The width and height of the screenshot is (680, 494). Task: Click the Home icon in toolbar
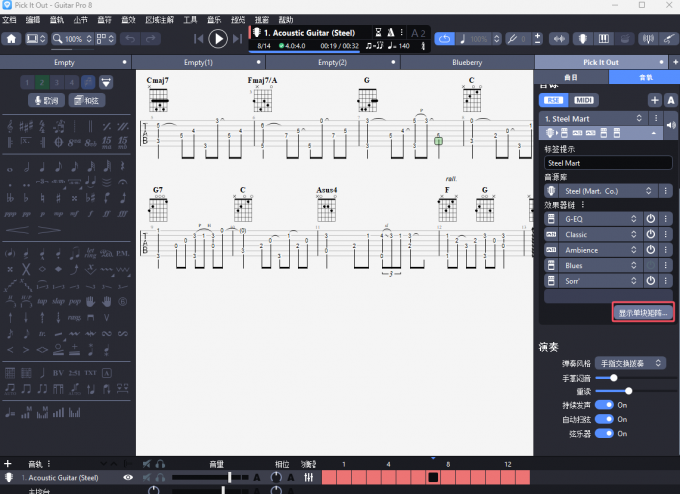coord(12,39)
